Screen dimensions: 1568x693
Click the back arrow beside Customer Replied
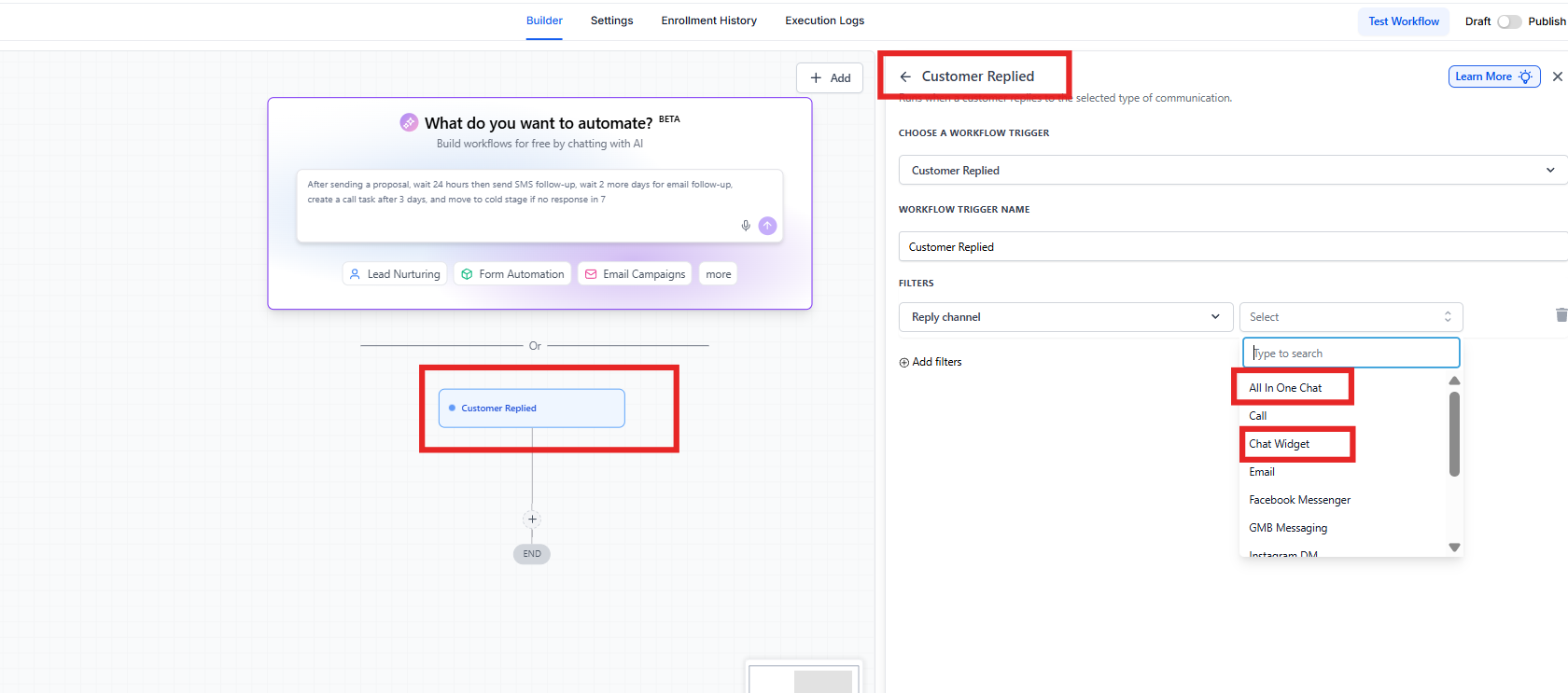pos(905,76)
